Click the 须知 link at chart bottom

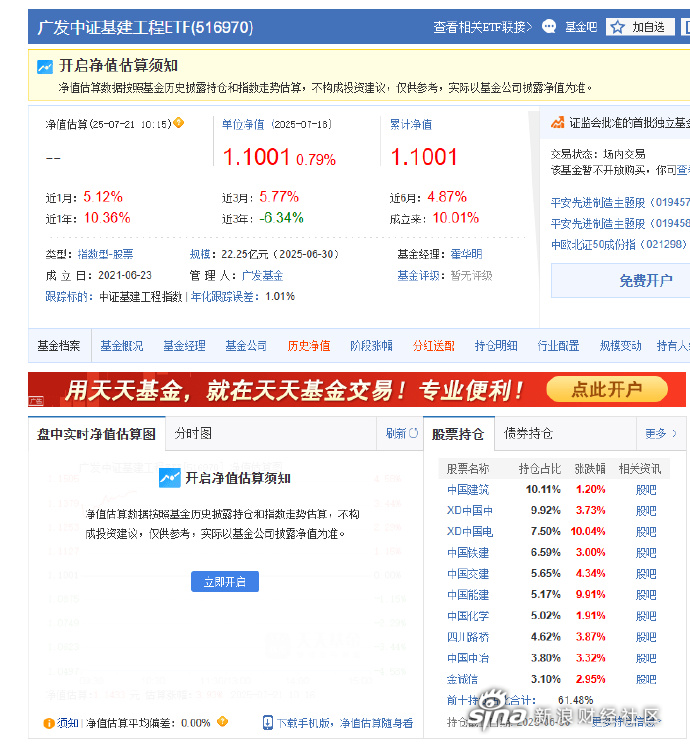click(68, 723)
